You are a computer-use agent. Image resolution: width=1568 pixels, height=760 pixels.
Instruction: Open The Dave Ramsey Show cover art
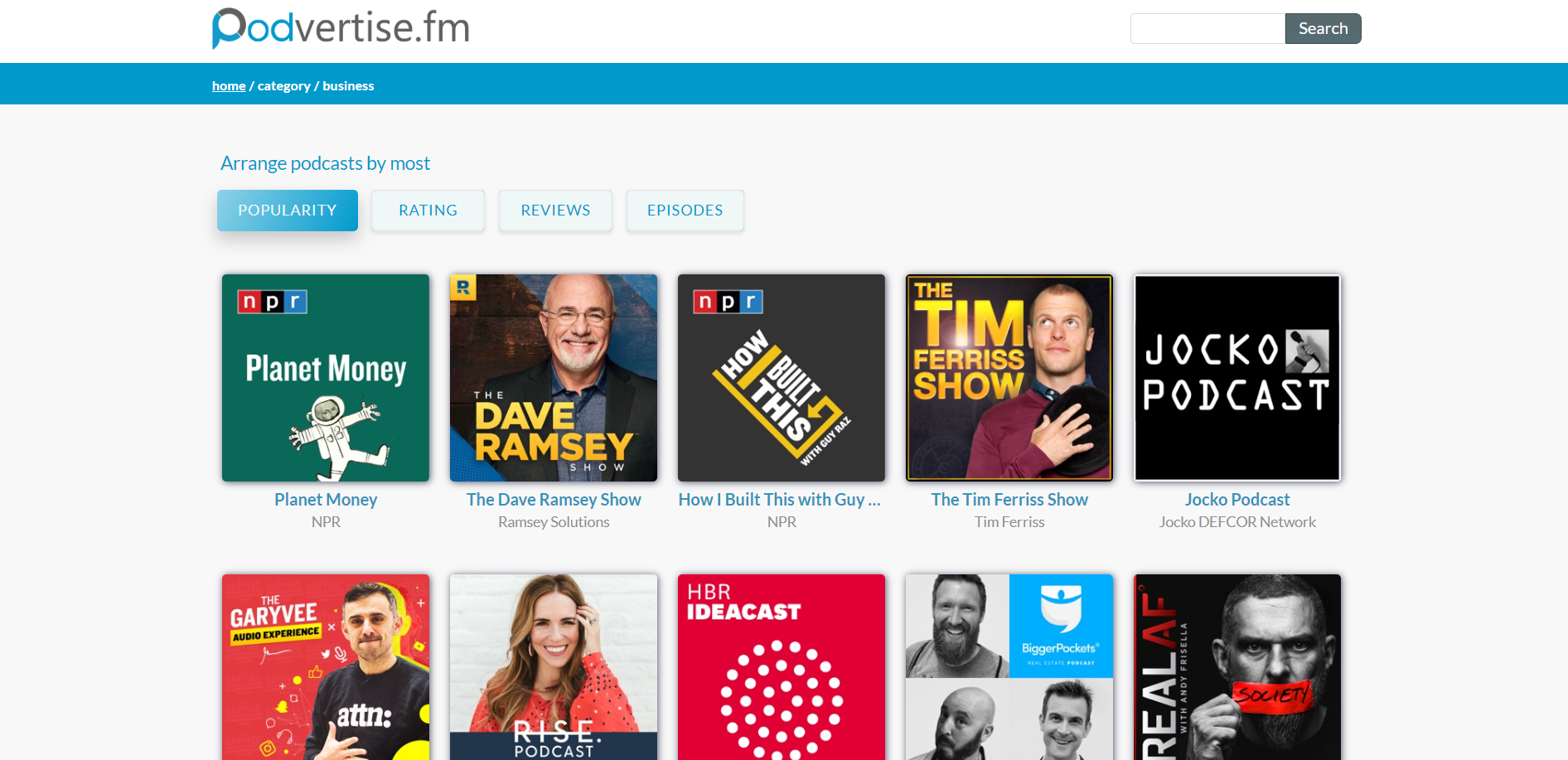(554, 378)
